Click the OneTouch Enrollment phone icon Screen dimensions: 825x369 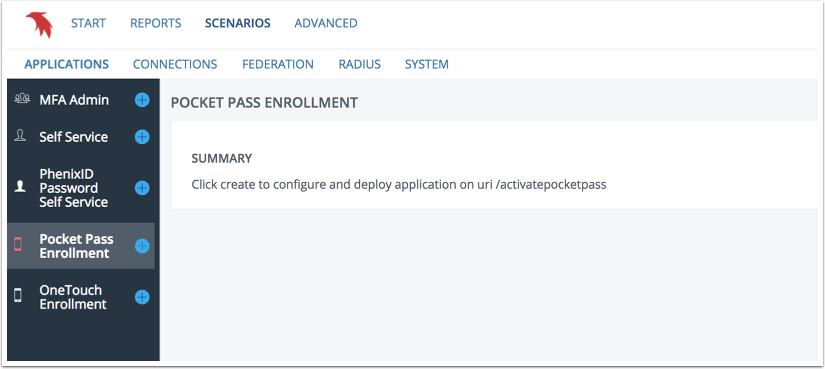18,296
